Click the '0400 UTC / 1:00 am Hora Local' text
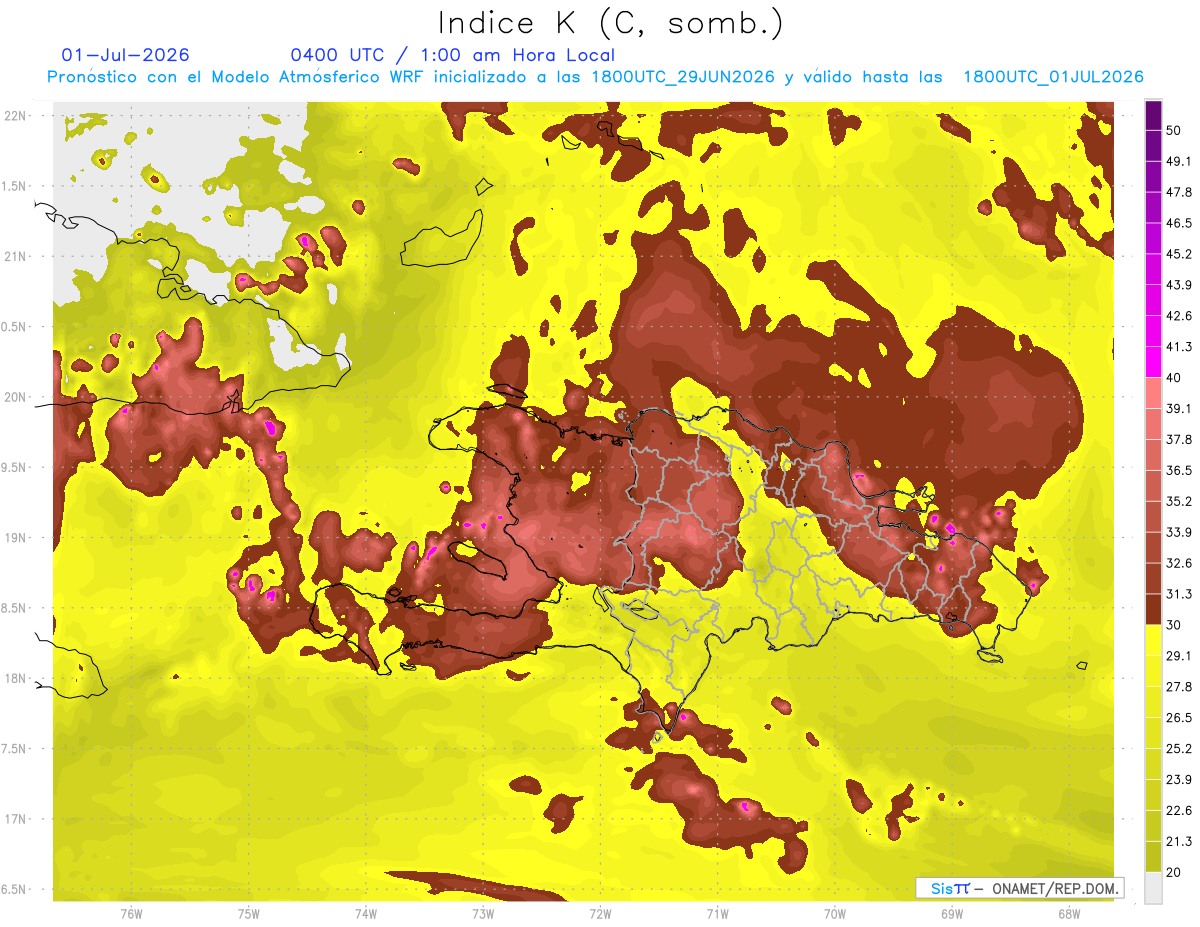 452,55
